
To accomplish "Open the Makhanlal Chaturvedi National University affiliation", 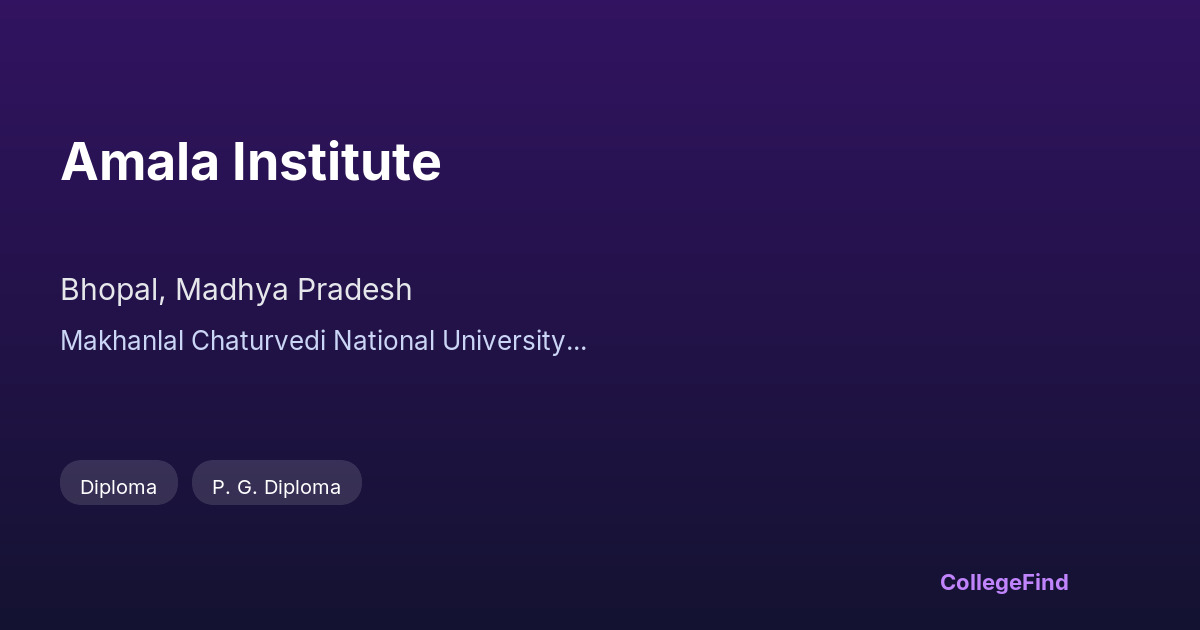I will (x=322, y=341).
